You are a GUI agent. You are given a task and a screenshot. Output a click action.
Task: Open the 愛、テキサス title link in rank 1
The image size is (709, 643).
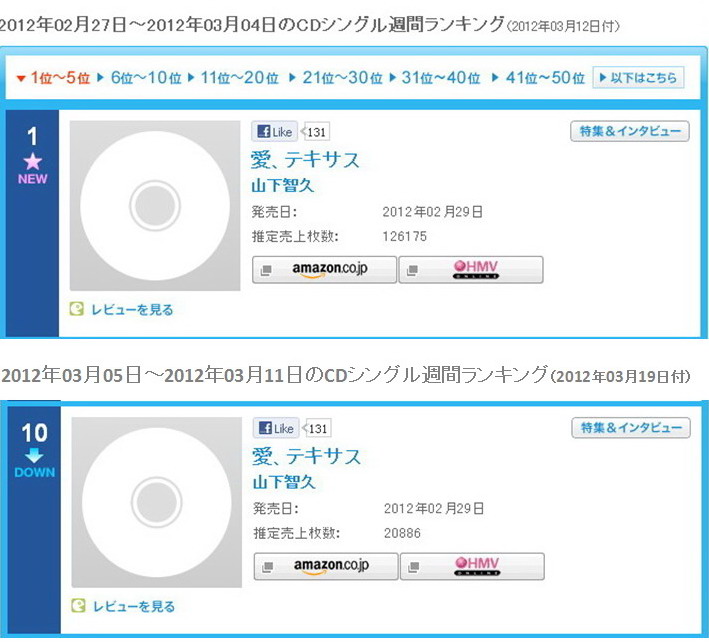coord(305,160)
